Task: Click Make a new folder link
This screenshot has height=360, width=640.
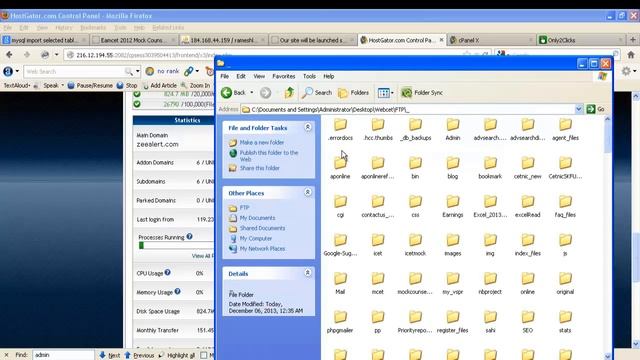Action: point(262,142)
